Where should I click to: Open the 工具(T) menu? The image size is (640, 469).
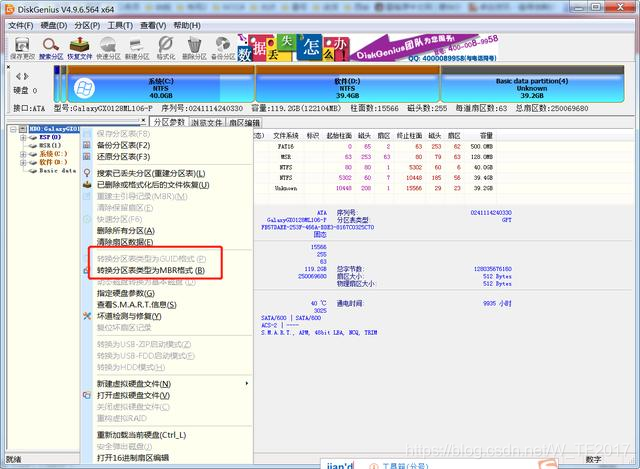(x=120, y=26)
